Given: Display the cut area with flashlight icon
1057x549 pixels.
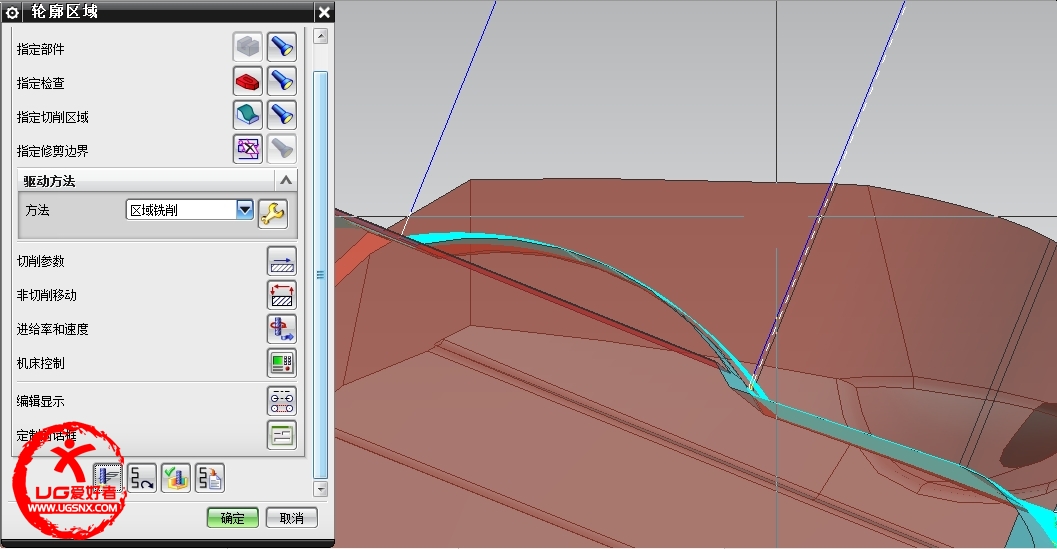Looking at the screenshot, I should click(x=282, y=115).
